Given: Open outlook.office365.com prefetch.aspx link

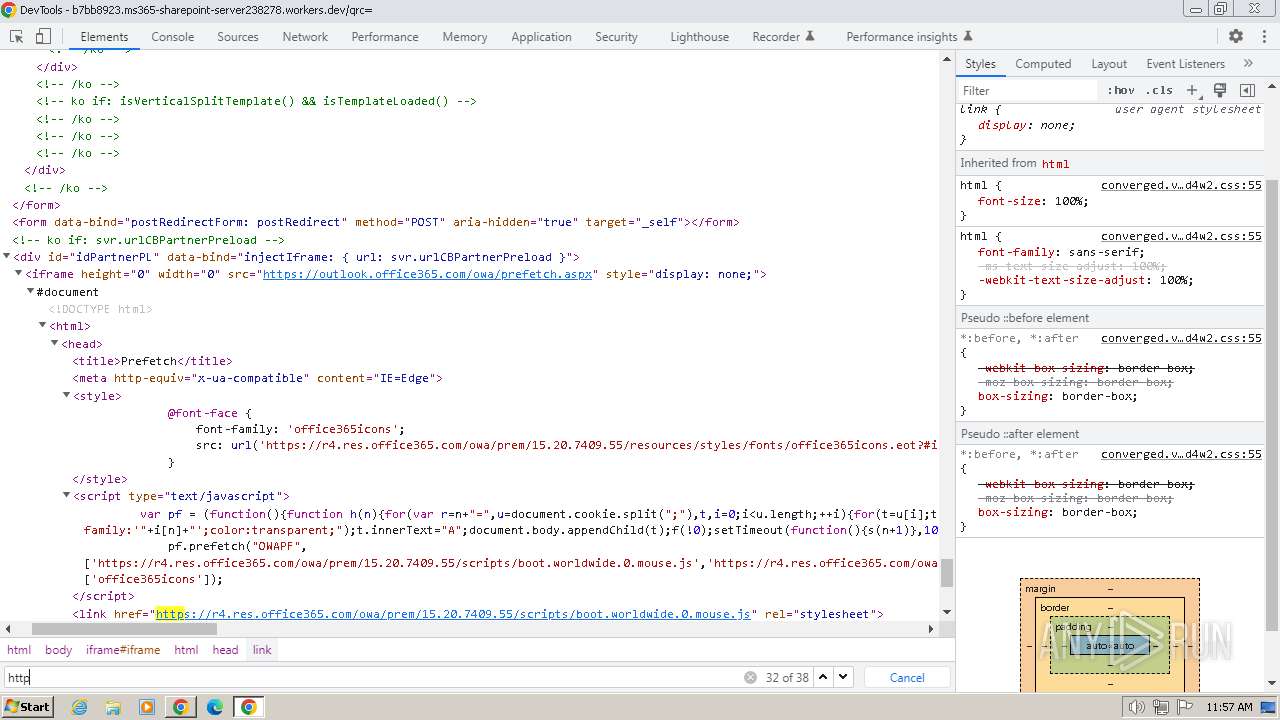Looking at the screenshot, I should (x=429, y=274).
